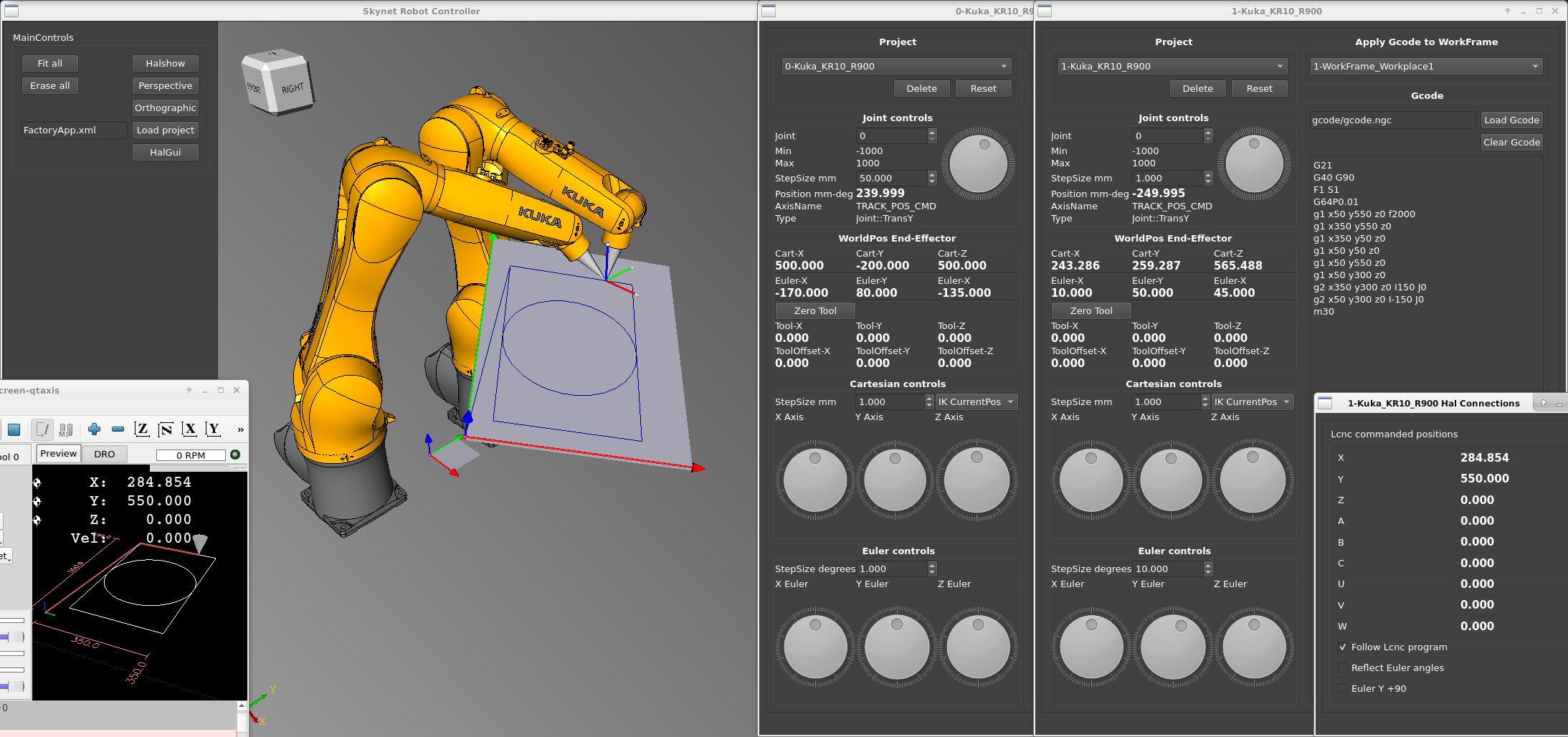Click the spindle status LED next to 0 RPM

click(x=235, y=455)
